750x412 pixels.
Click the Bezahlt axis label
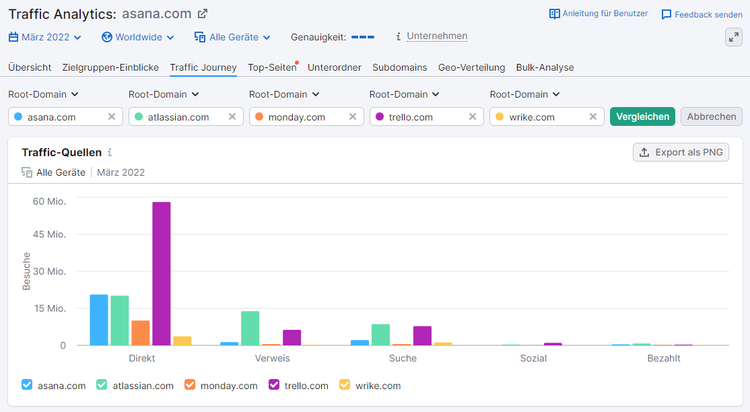[663, 358]
